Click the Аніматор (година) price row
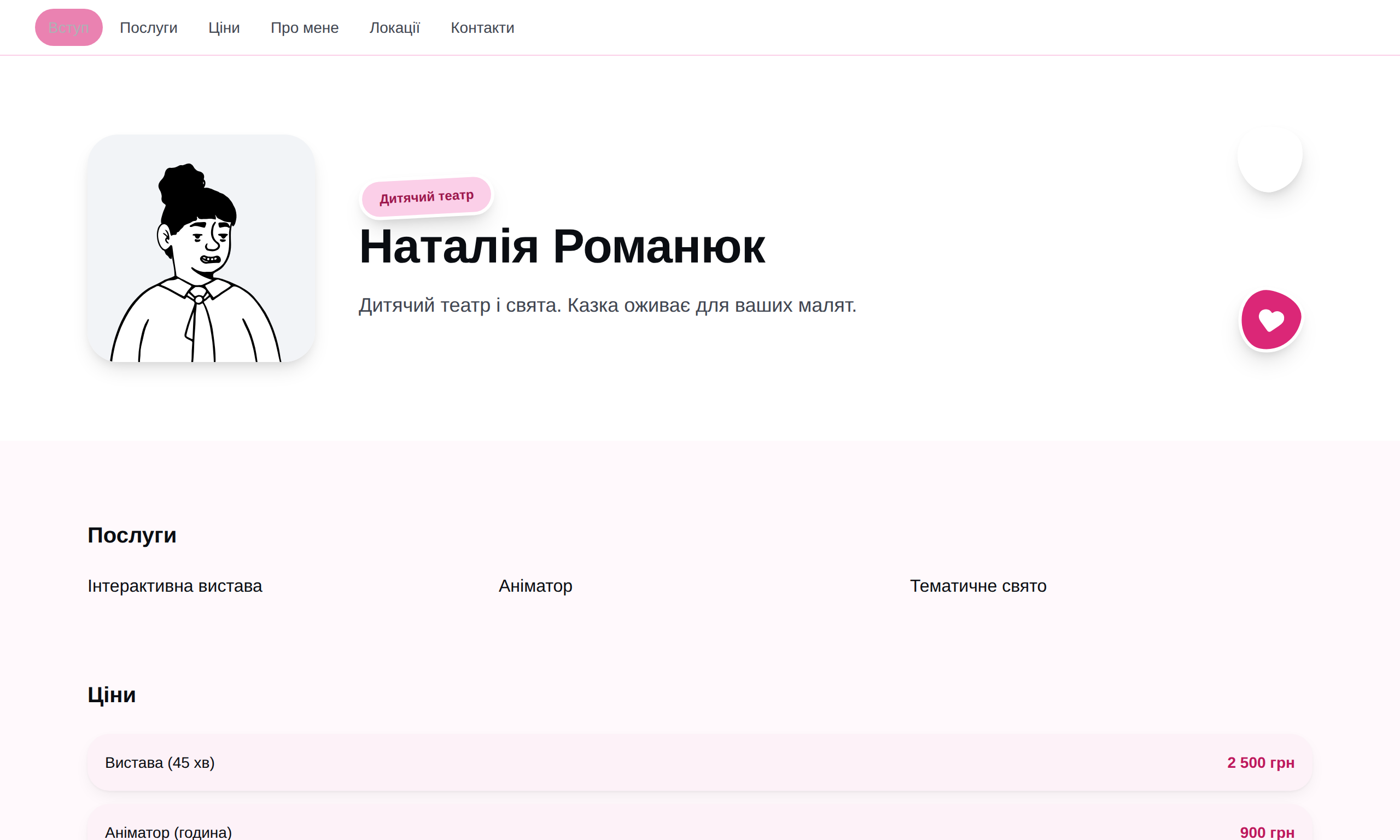The width and height of the screenshot is (1400, 840). coord(700,822)
